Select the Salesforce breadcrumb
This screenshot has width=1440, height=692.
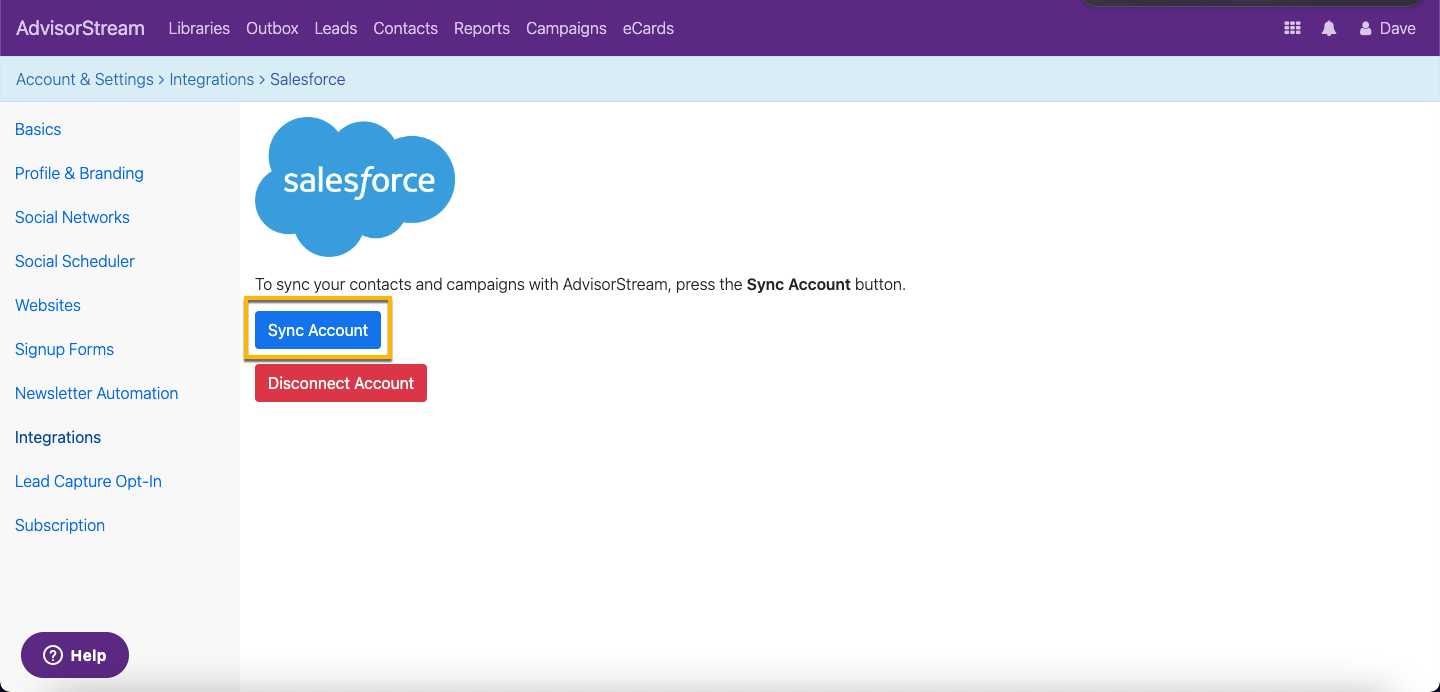pos(308,79)
